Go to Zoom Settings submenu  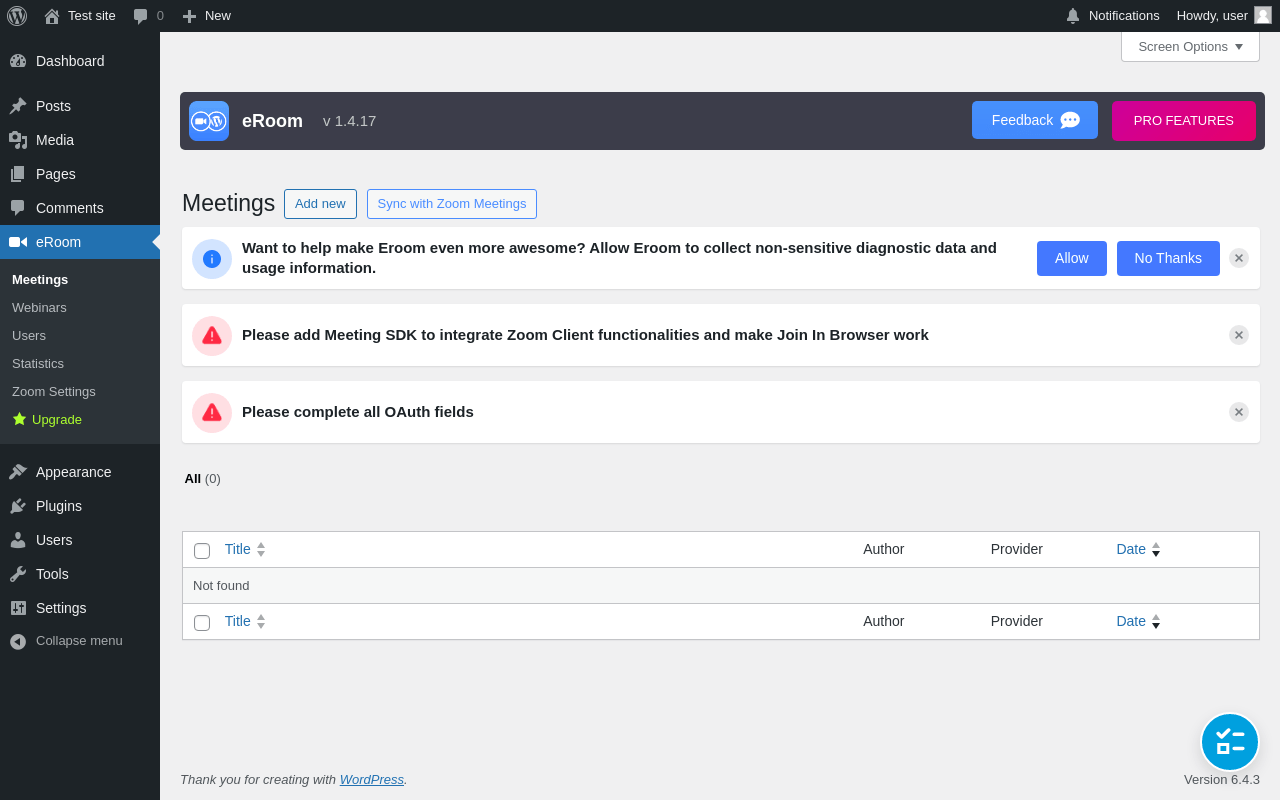coord(54,391)
